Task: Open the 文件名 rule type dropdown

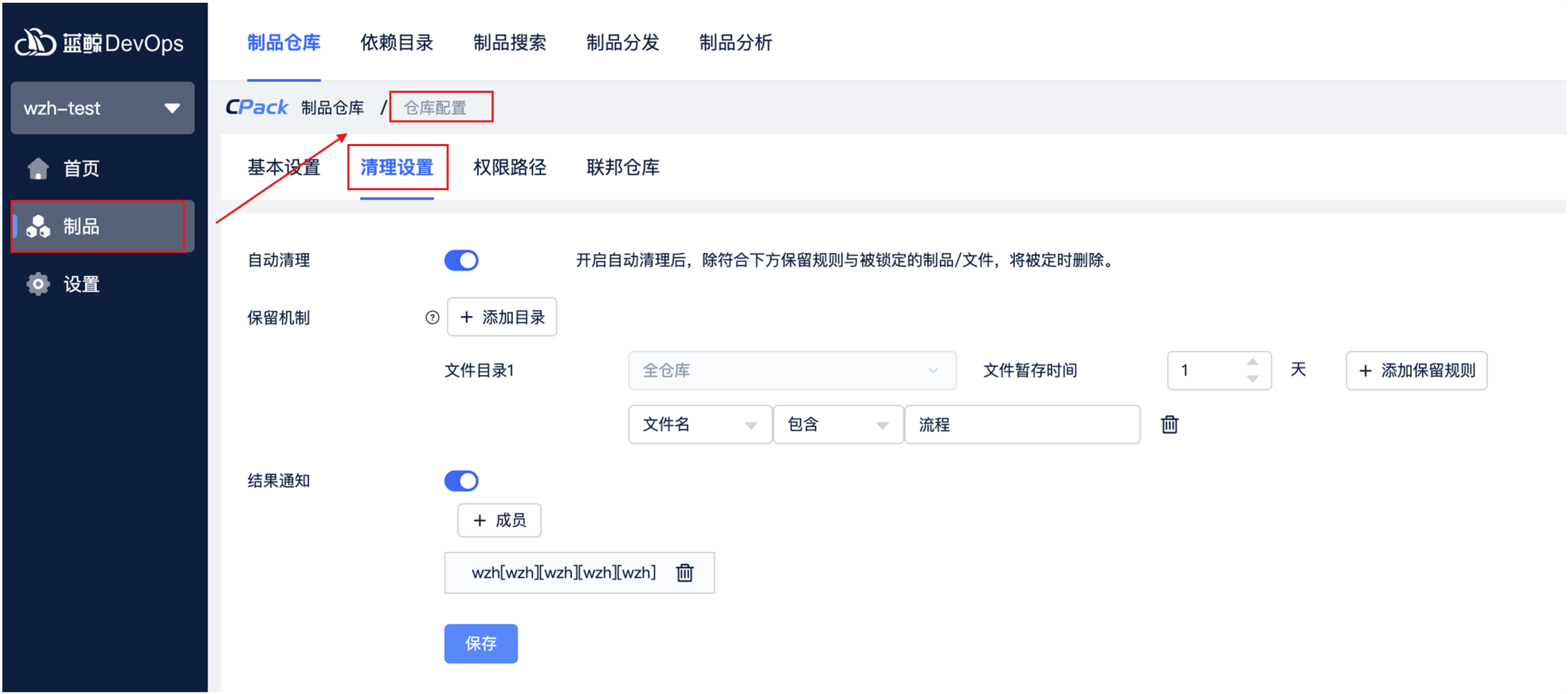Action: click(x=699, y=424)
